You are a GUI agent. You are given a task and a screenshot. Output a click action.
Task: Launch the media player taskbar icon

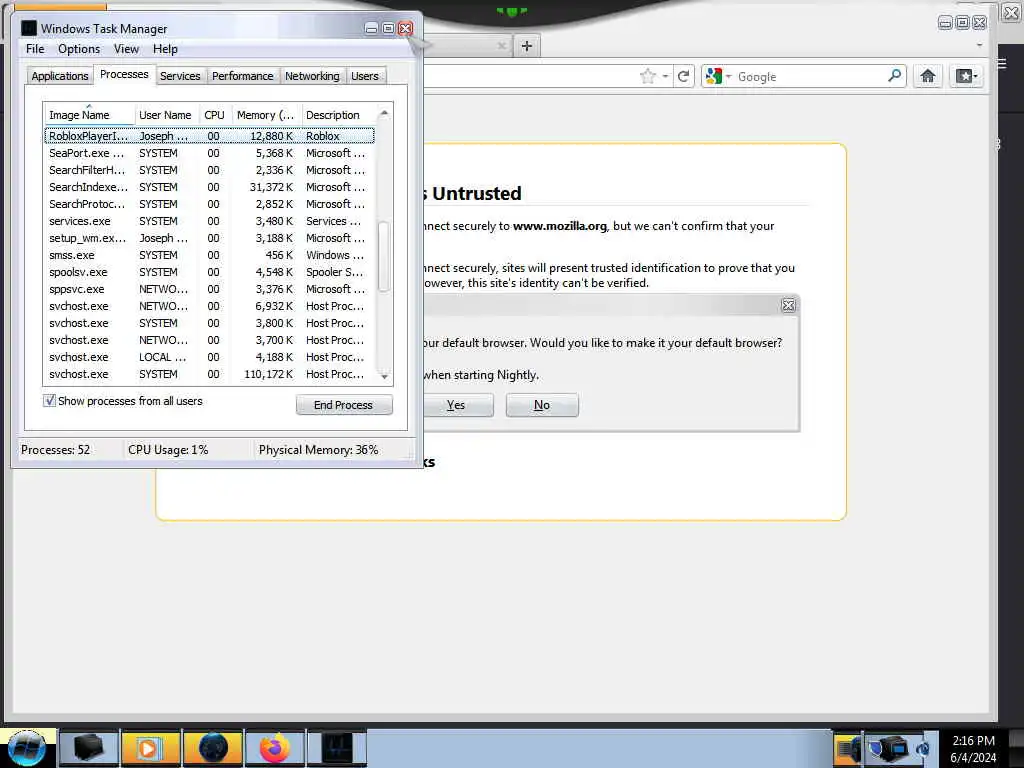click(150, 748)
